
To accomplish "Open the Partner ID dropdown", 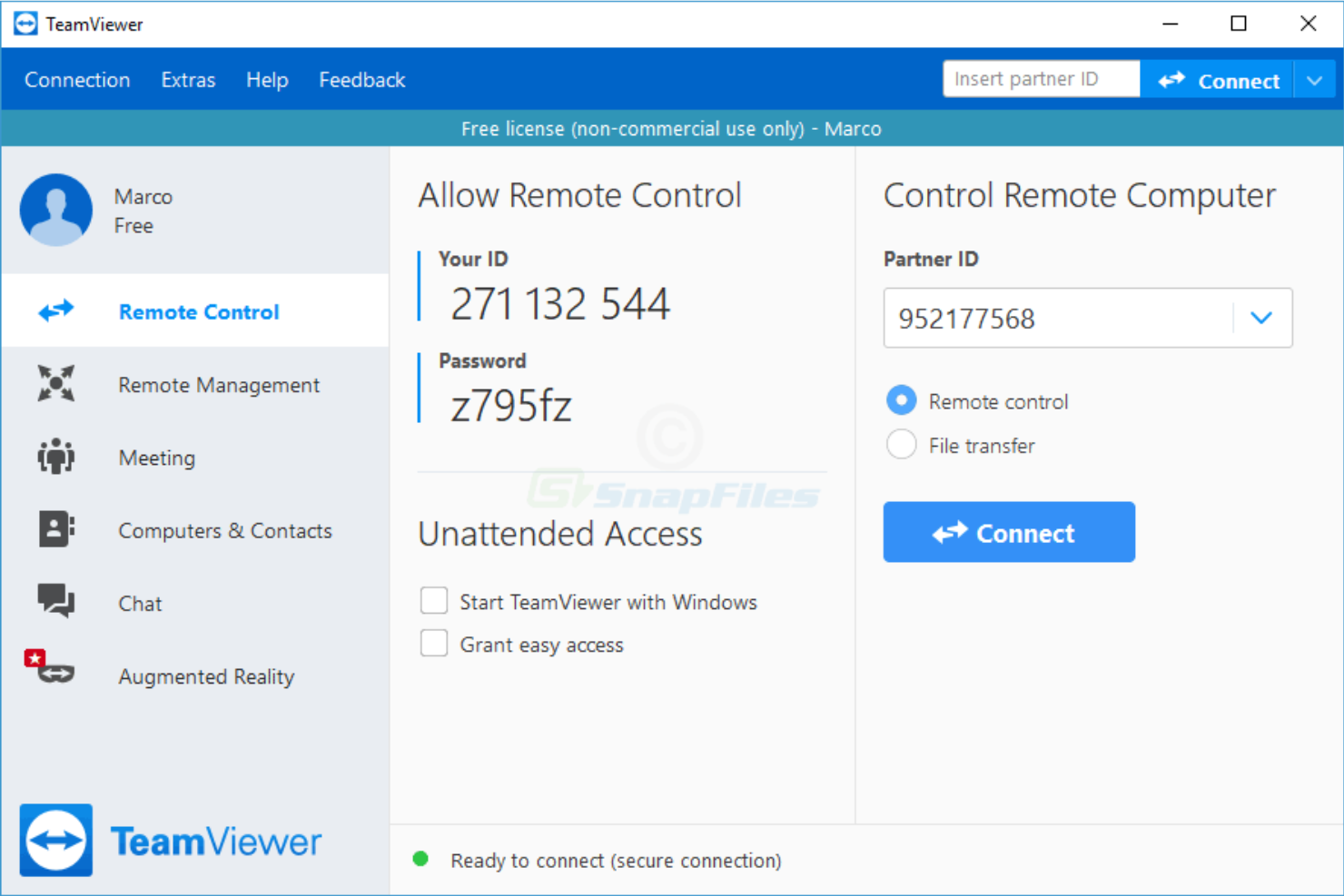I will (1260, 318).
